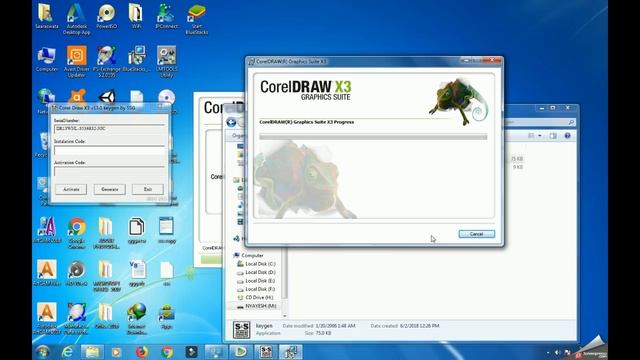The width and height of the screenshot is (640, 360).
Task: Open the Google Chrome desktop shortcut
Action: [77, 233]
